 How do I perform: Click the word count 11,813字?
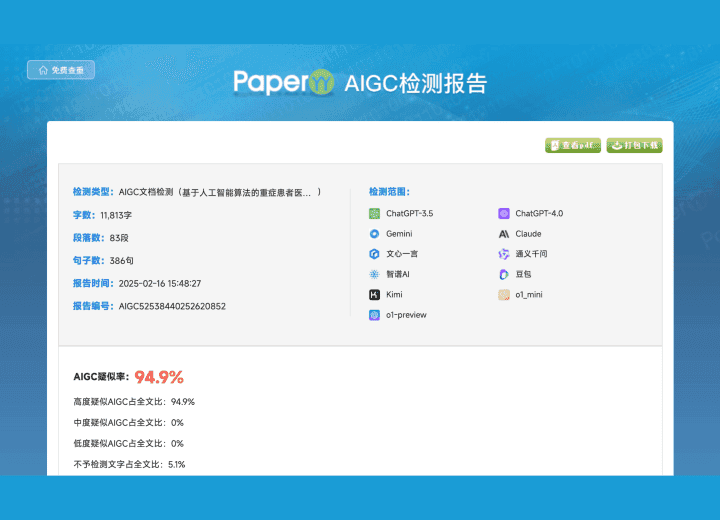[116, 215]
